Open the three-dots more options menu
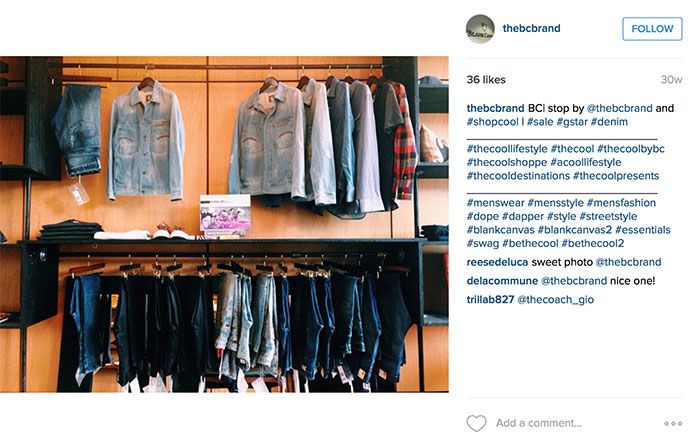Screen dimensions: 700x448 [x=673, y=423]
